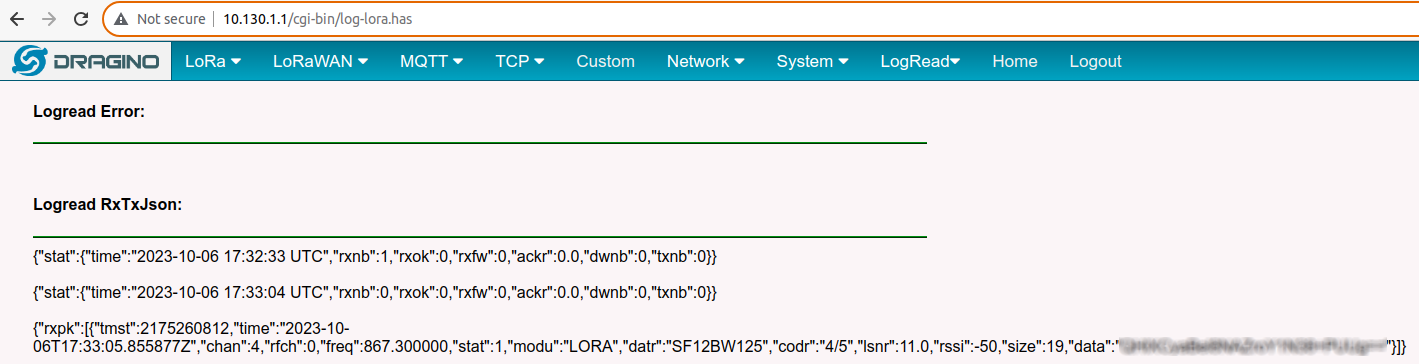Click the Not secure warning icon

(121, 19)
